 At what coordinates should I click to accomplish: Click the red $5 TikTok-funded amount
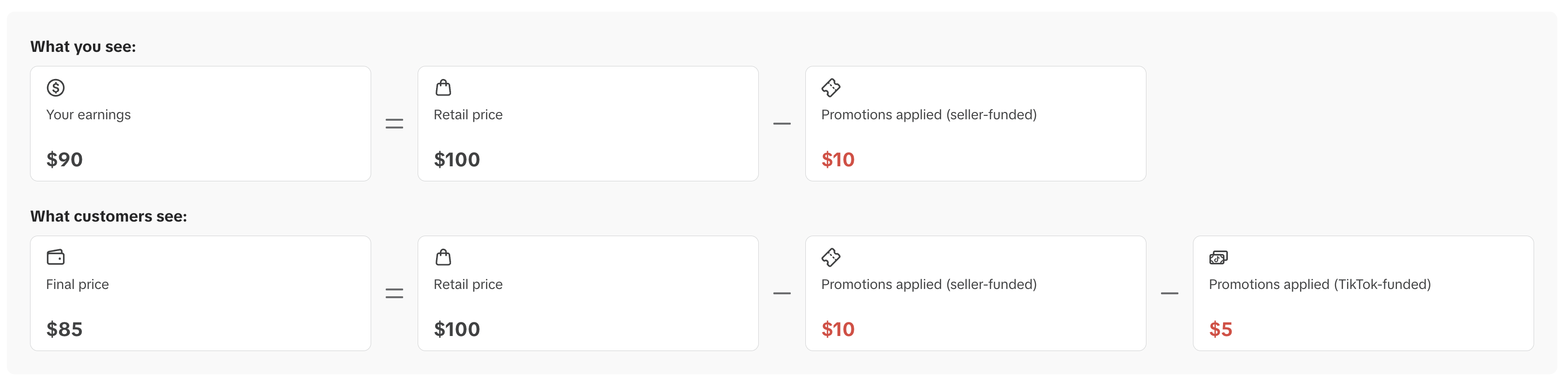(1221, 329)
